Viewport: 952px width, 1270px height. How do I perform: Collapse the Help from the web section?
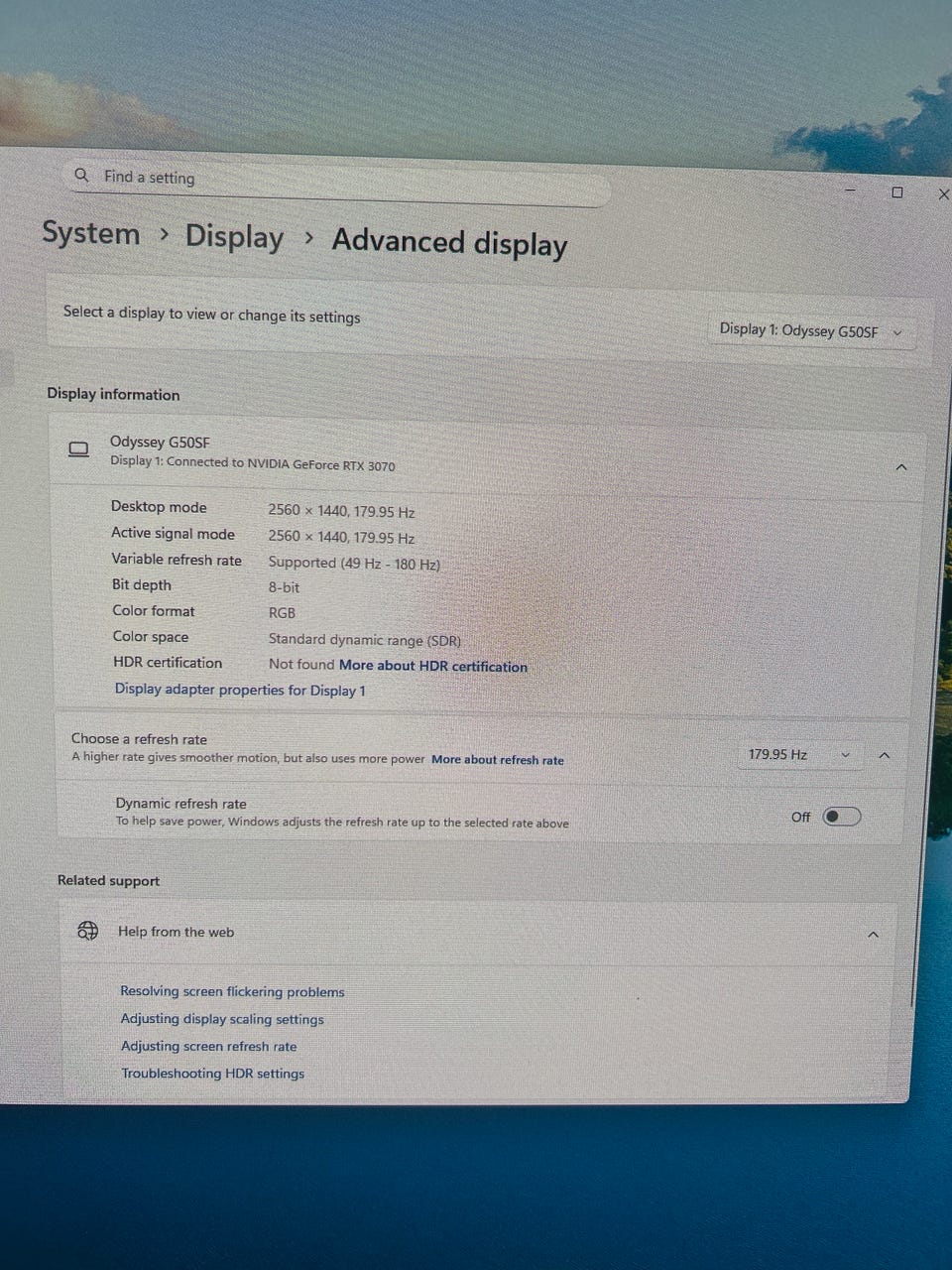[x=873, y=935]
